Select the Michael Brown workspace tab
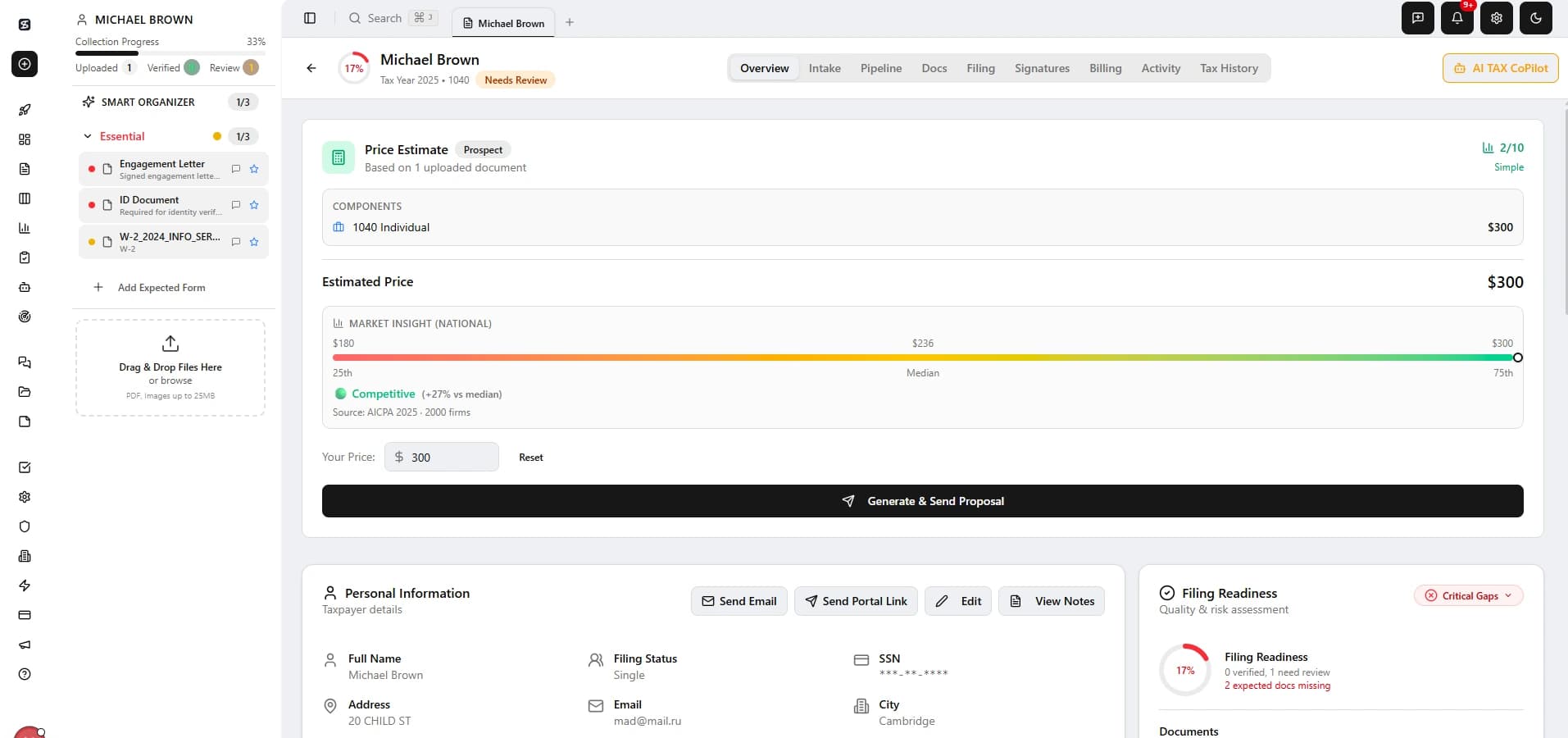This screenshot has height=738, width=1568. pyautogui.click(x=503, y=23)
